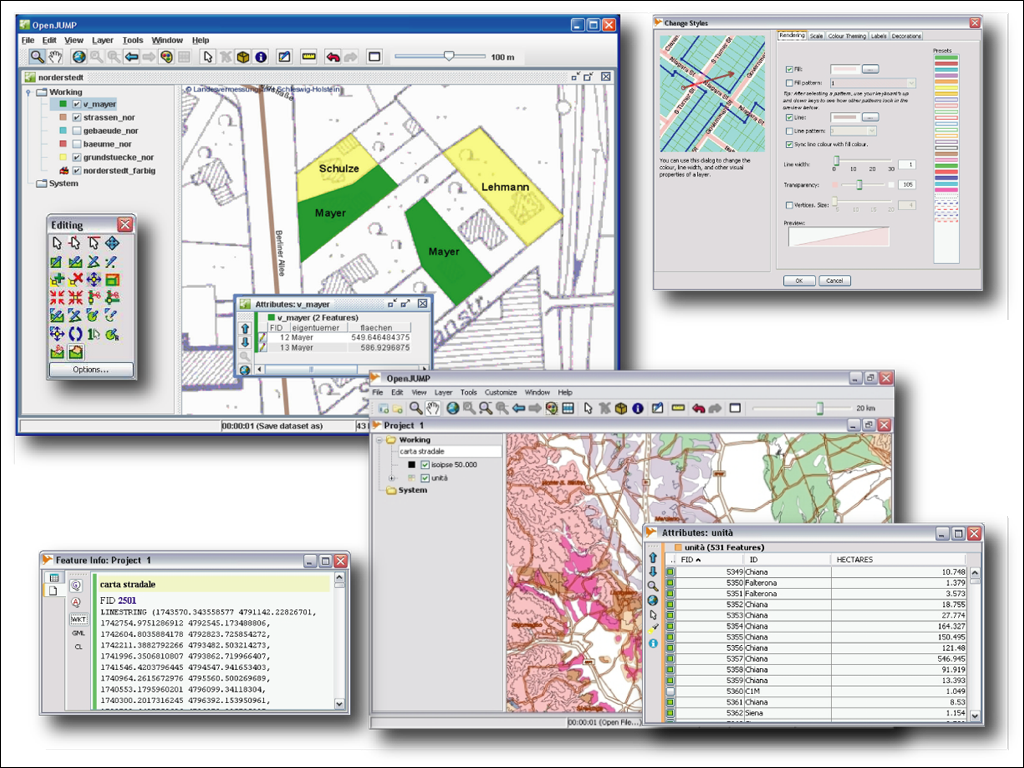Open Customize menu in Project 1 OpenJUMP window
1024x768 pixels.
pos(501,392)
